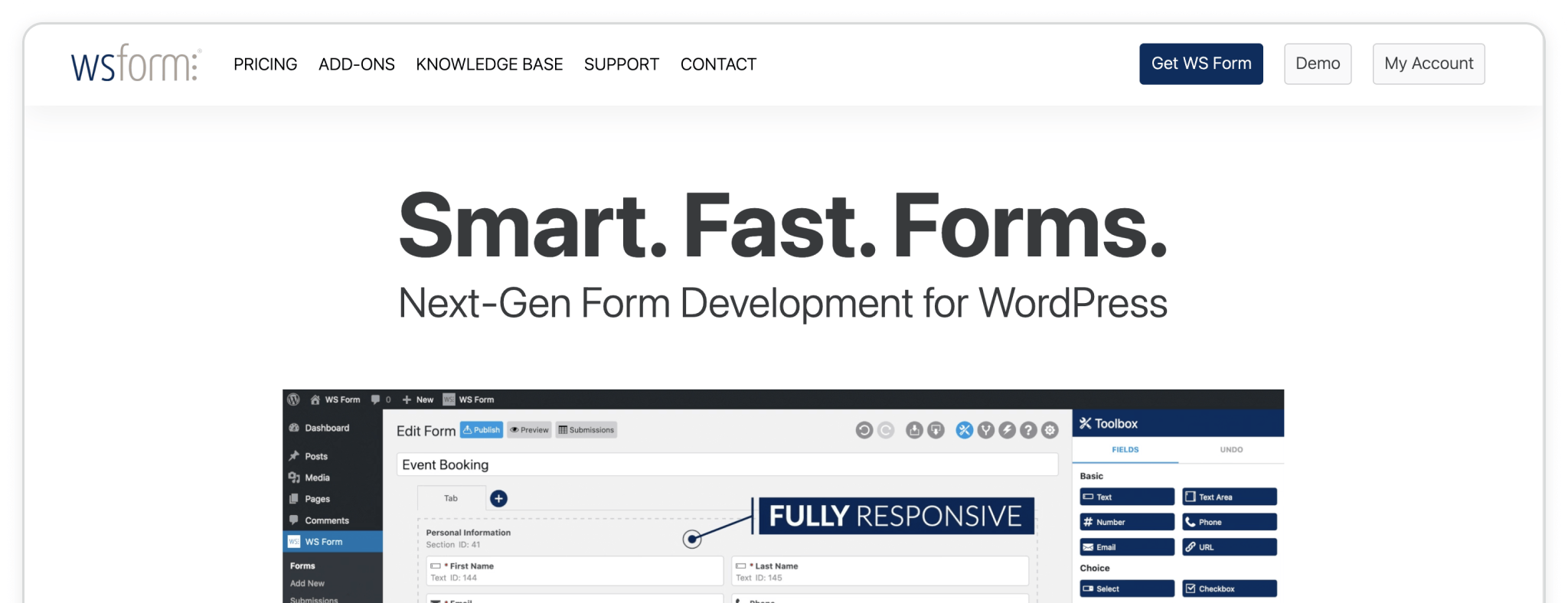Add a new tab with plus icon
Viewport: 1568px width, 603px height.
[498, 498]
